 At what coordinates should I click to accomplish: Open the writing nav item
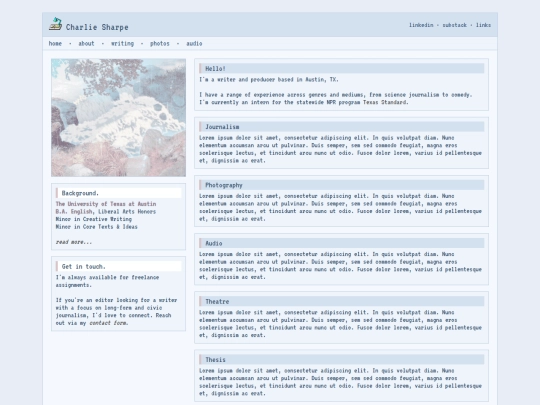point(122,43)
